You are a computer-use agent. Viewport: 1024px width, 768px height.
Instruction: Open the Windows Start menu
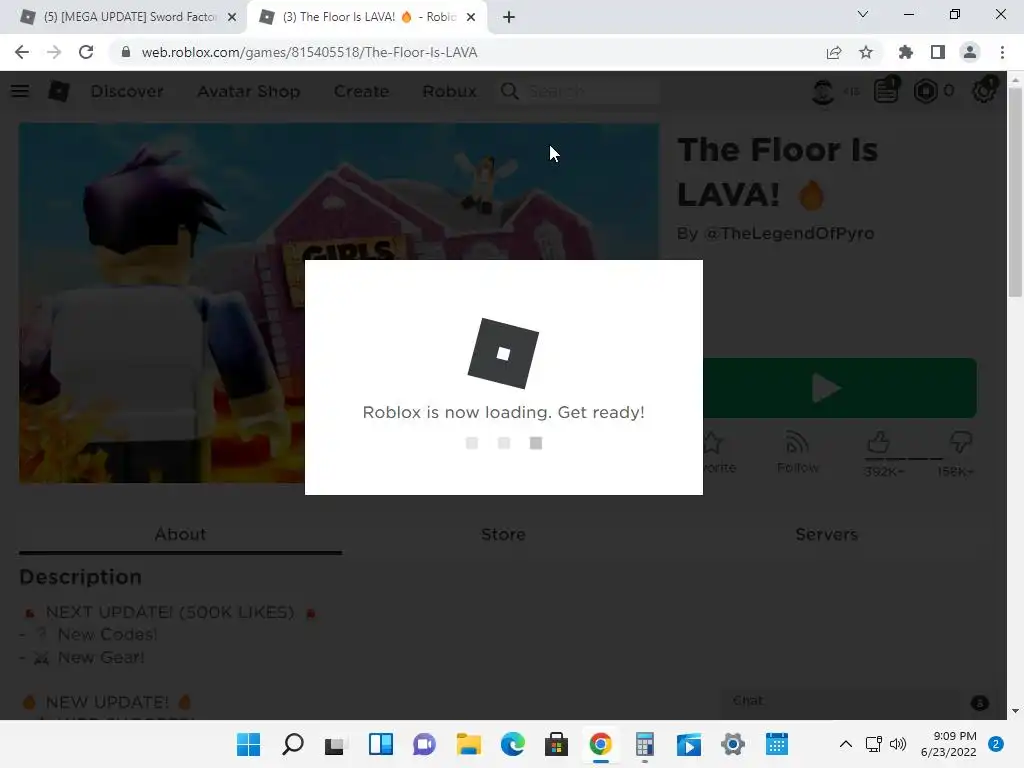pos(248,744)
